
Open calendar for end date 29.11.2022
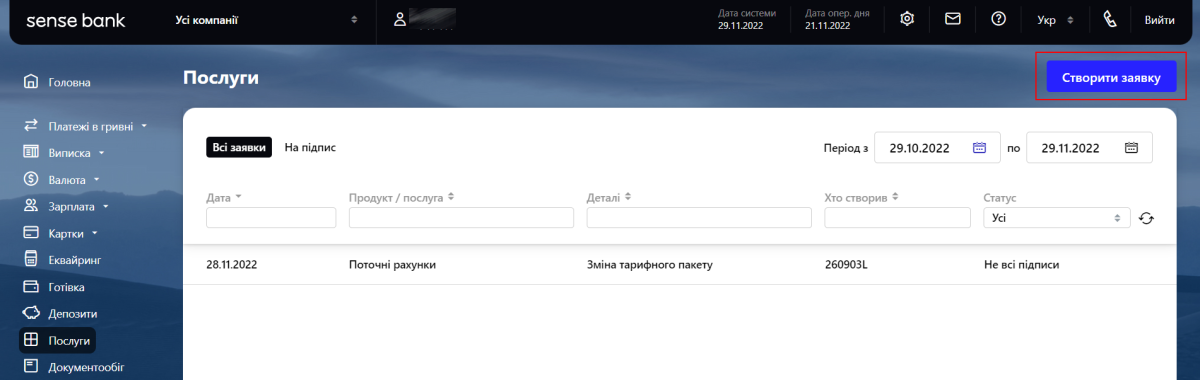click(x=1132, y=148)
